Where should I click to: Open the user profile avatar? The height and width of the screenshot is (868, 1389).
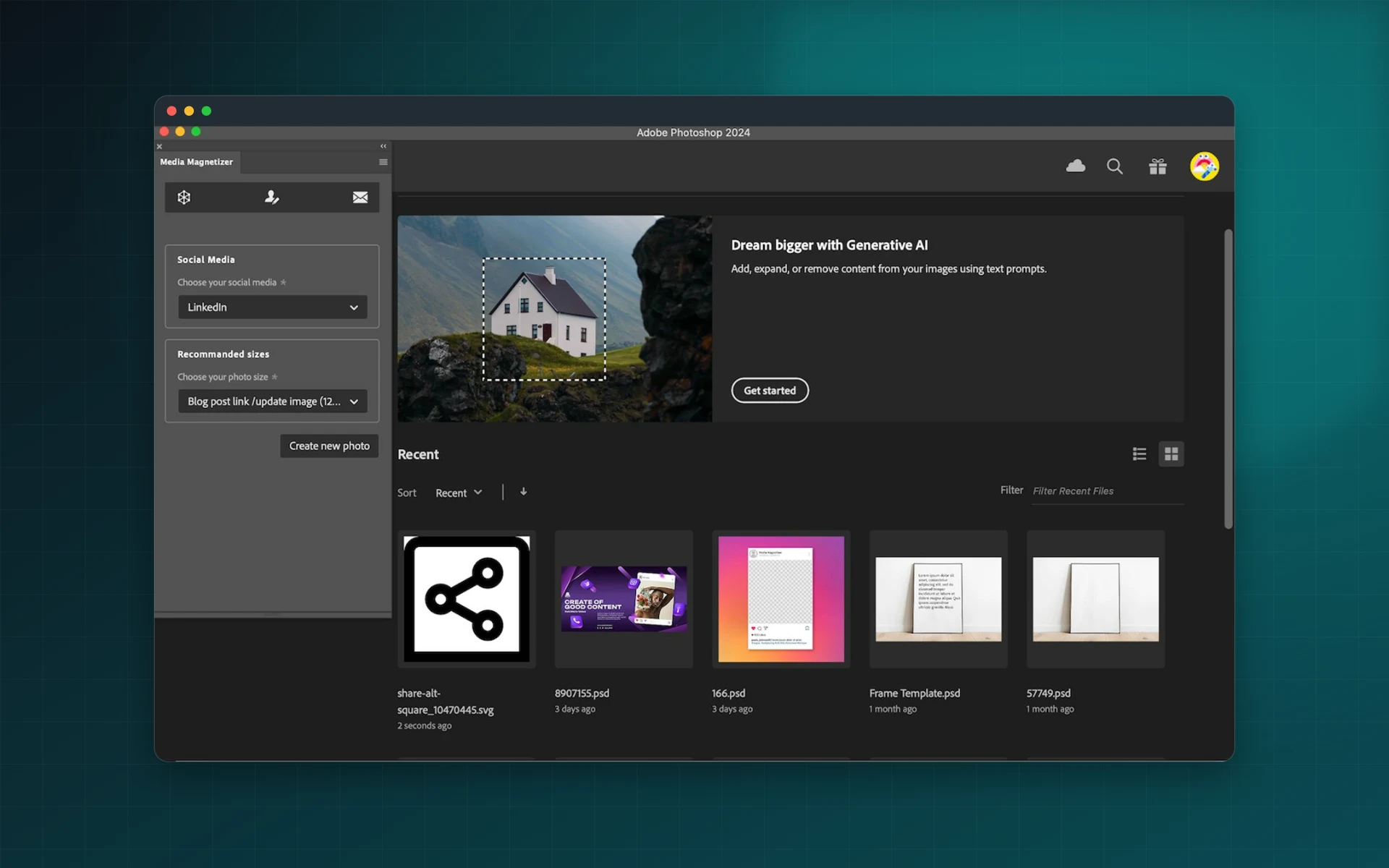[1205, 166]
